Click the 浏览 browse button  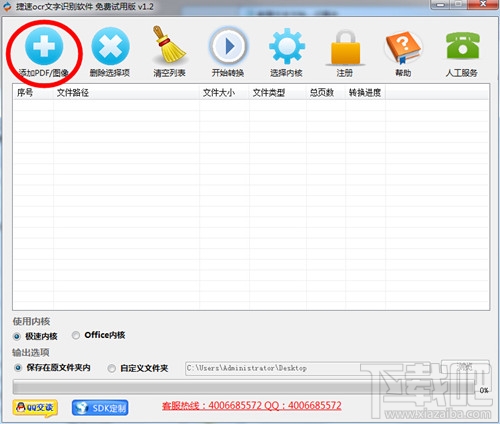coord(465,367)
